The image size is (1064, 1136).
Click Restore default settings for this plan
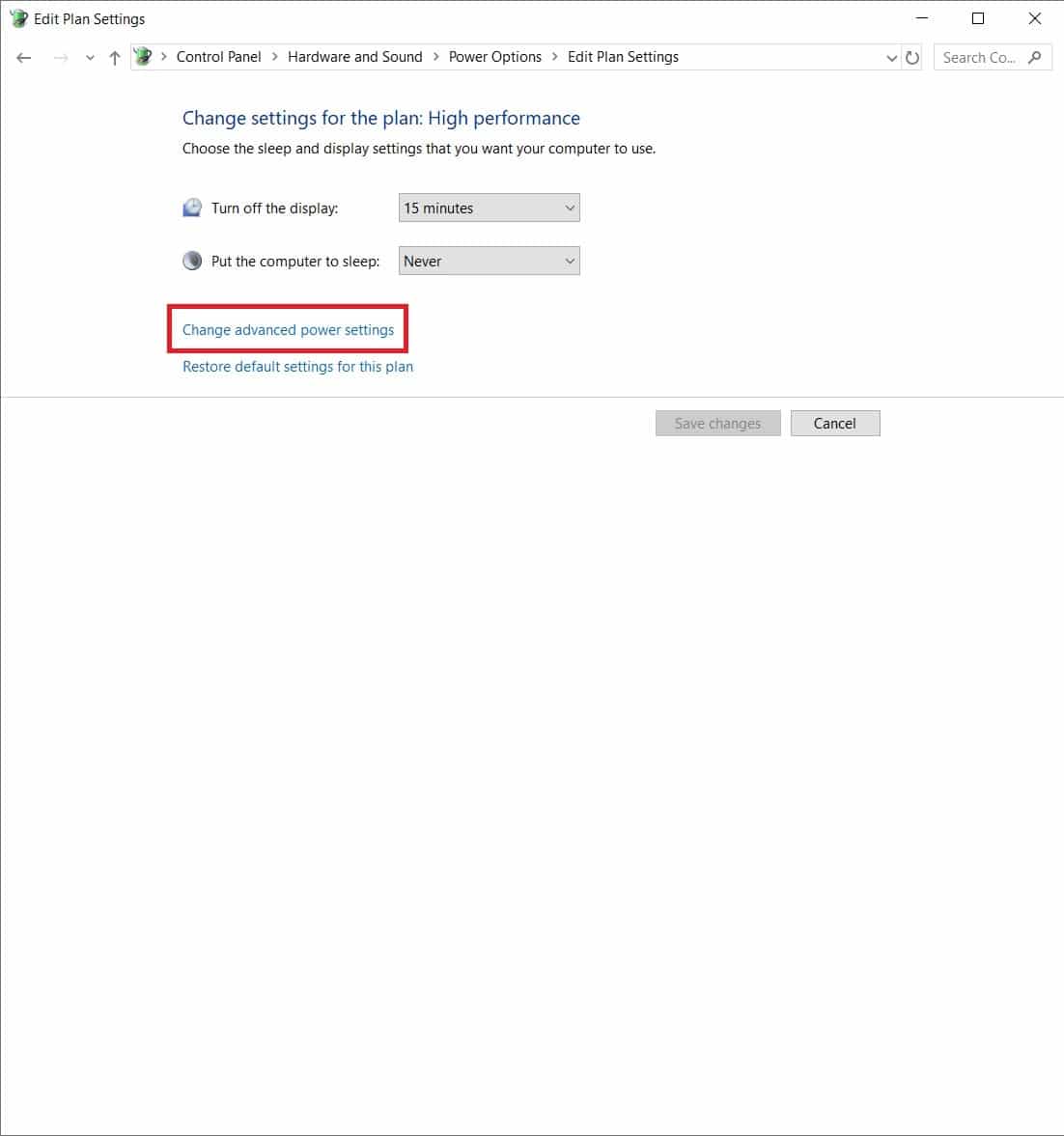[x=296, y=367]
